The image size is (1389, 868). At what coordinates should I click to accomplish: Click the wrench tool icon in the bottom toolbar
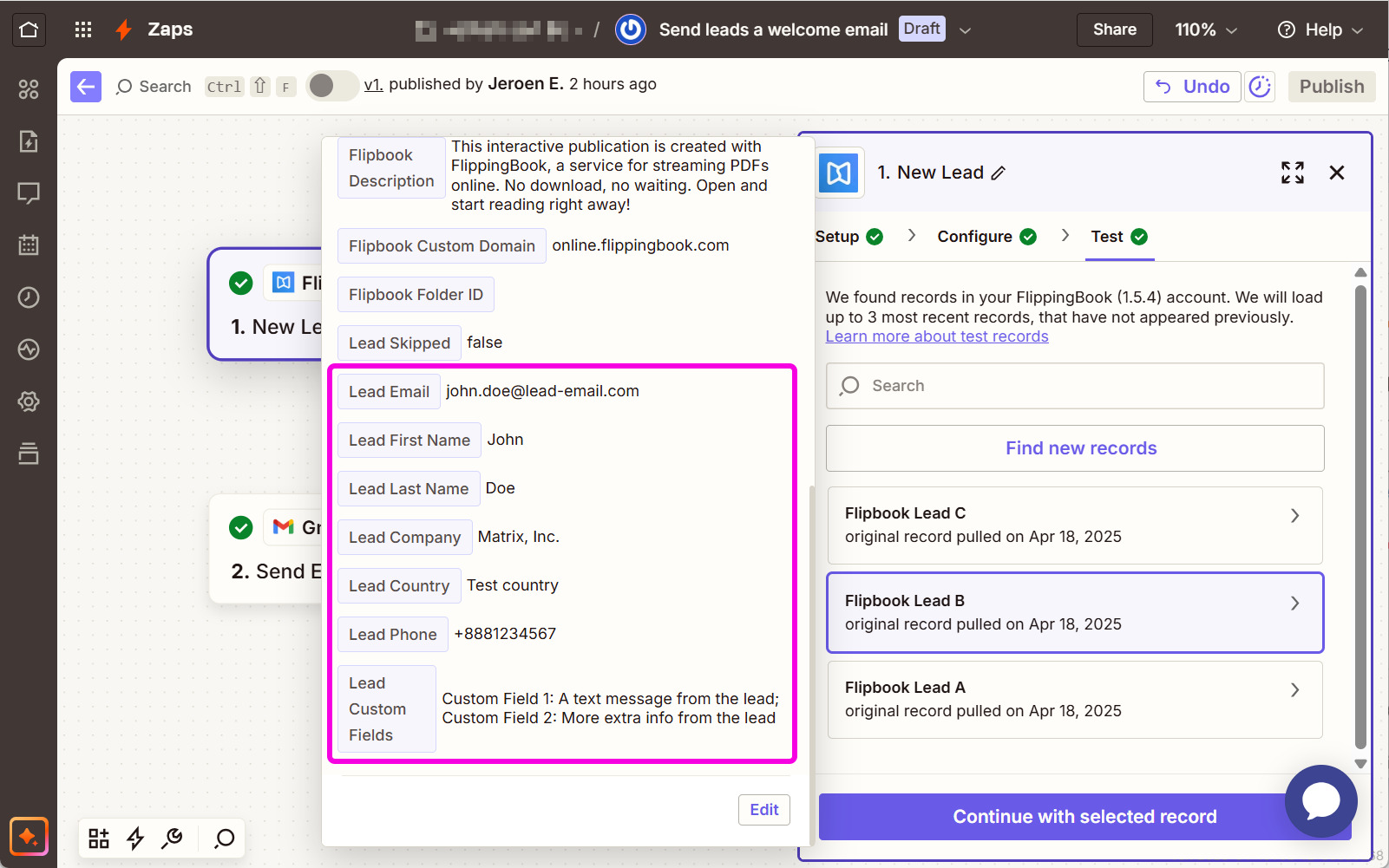click(173, 839)
